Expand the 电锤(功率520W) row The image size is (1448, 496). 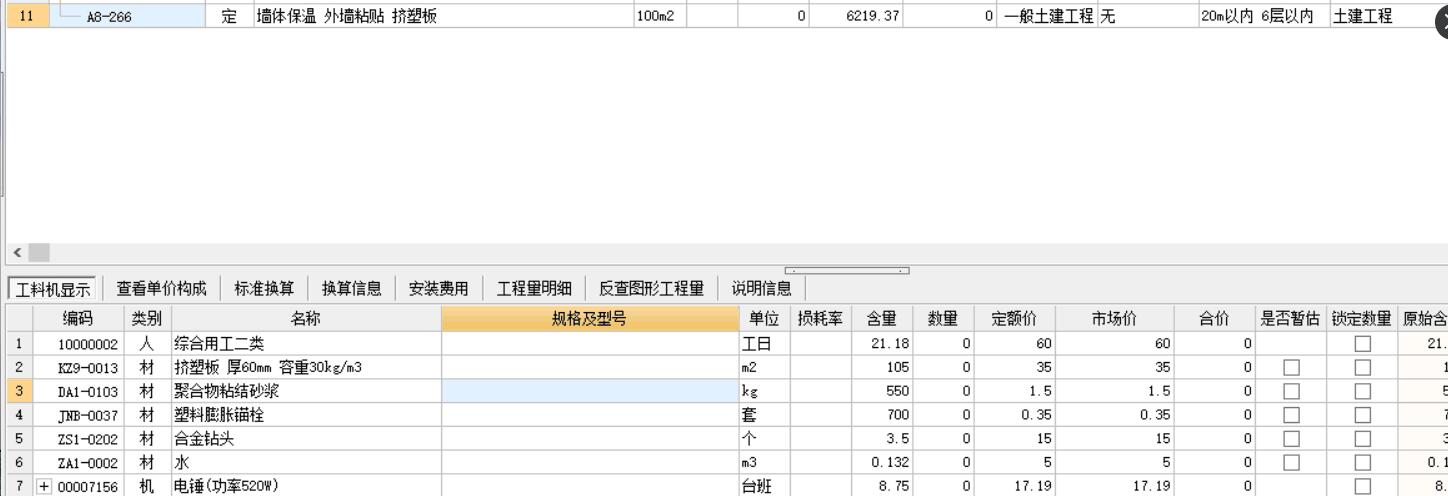[x=44, y=487]
